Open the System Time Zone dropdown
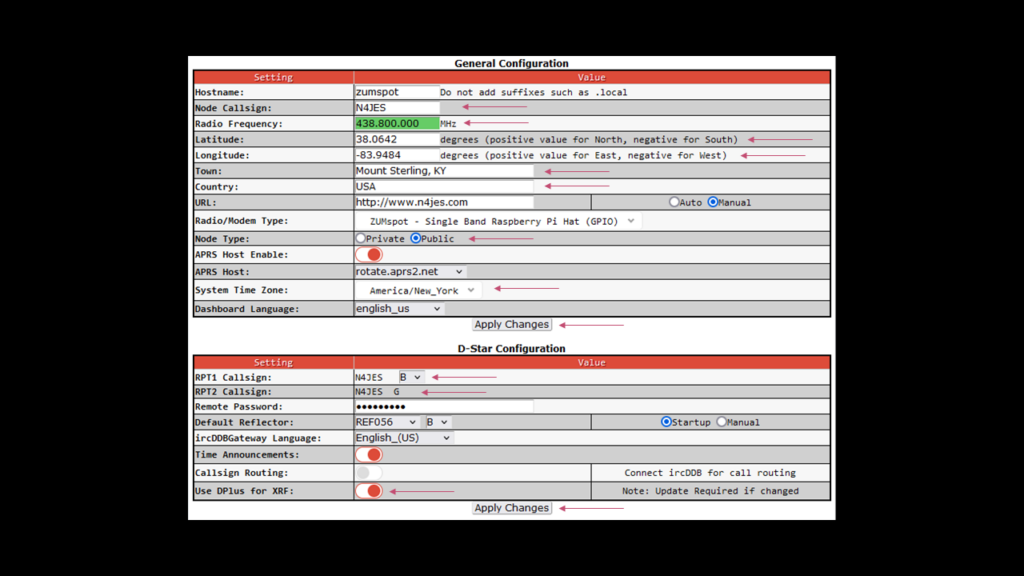 [x=419, y=290]
